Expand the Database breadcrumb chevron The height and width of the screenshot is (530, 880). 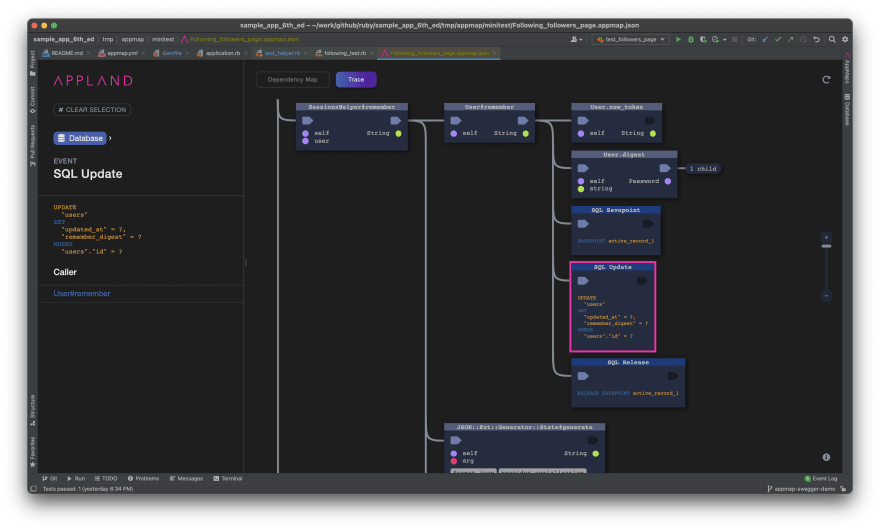110,138
